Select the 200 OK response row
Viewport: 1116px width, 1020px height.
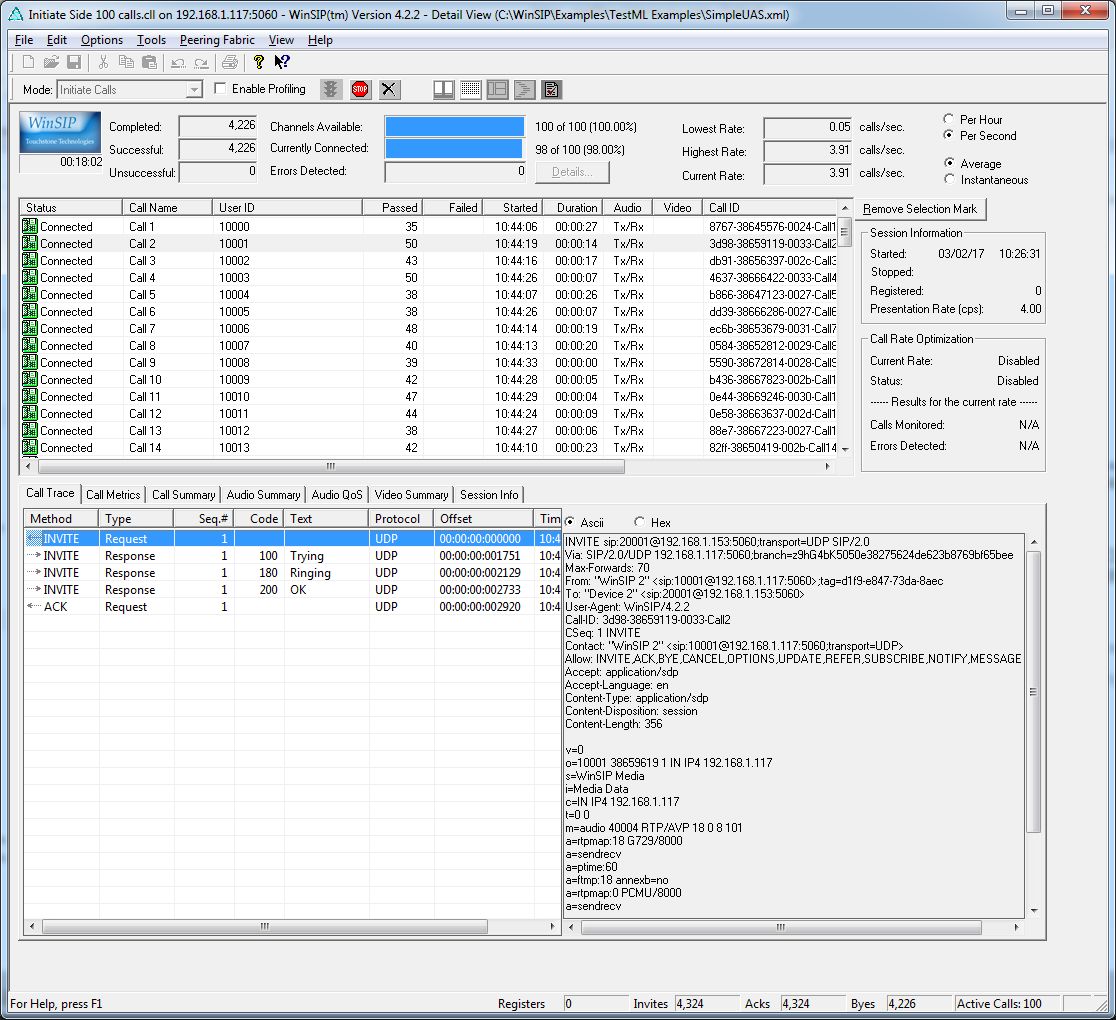293,590
